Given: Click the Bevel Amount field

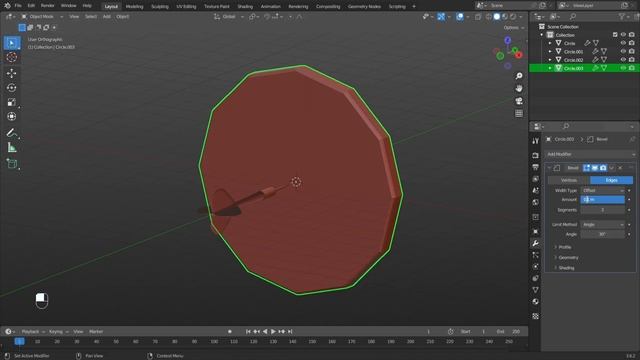Looking at the screenshot, I should point(603,199).
